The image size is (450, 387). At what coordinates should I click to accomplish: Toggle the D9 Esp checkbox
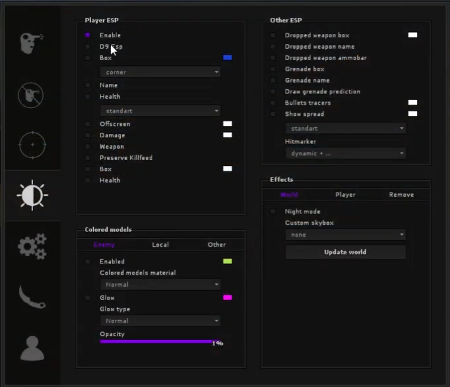88,46
